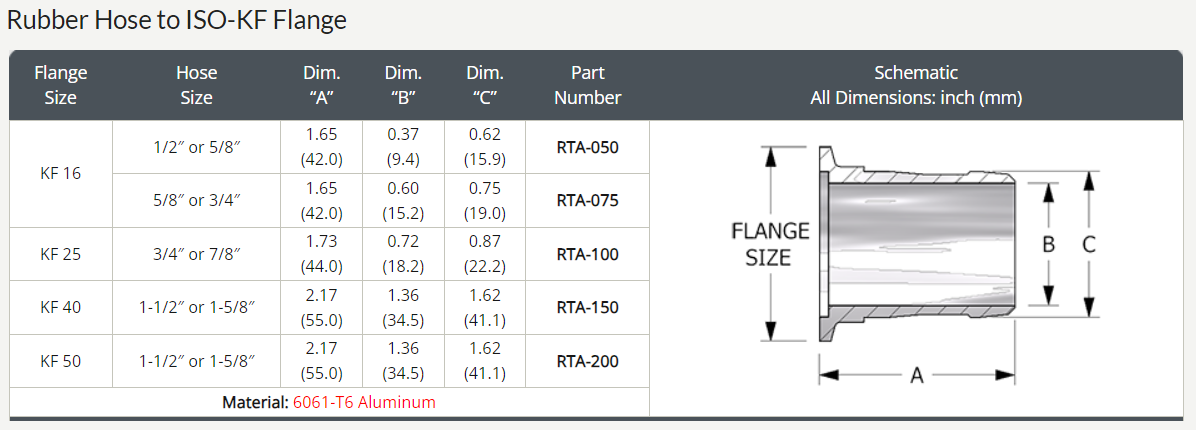The height and width of the screenshot is (430, 1196).
Task: Click the Rubber Hose to ISO-KF Flange heading
Action: pyautogui.click(x=177, y=20)
